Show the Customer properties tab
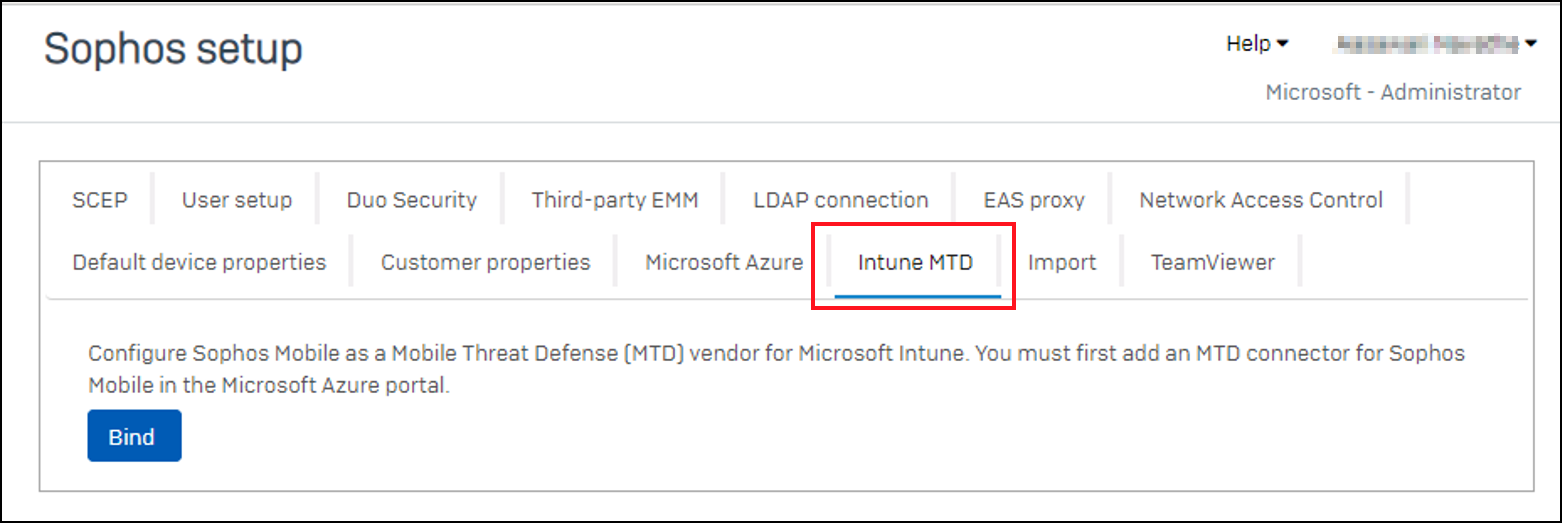The image size is (1562, 523). (485, 263)
